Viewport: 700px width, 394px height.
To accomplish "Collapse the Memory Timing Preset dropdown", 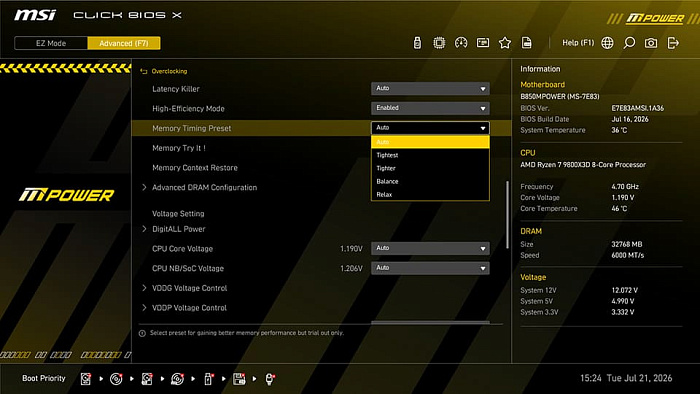I will pyautogui.click(x=430, y=128).
